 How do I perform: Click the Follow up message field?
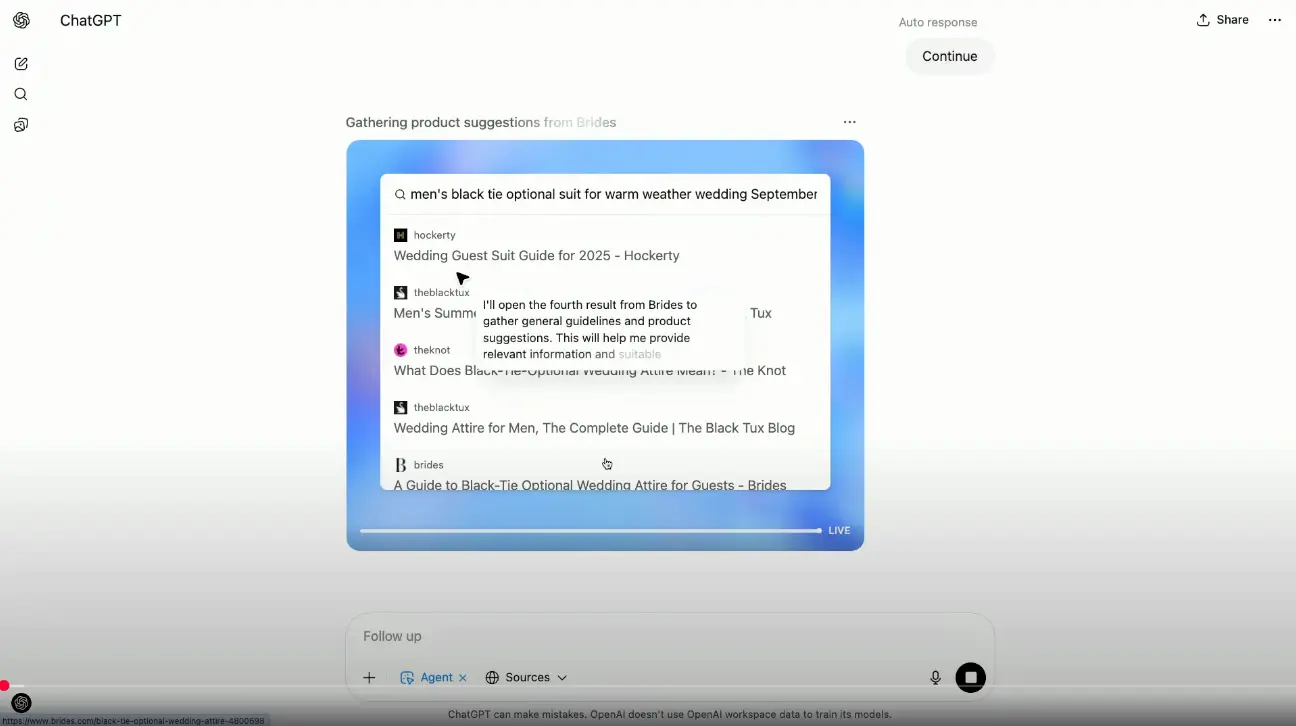(670, 636)
